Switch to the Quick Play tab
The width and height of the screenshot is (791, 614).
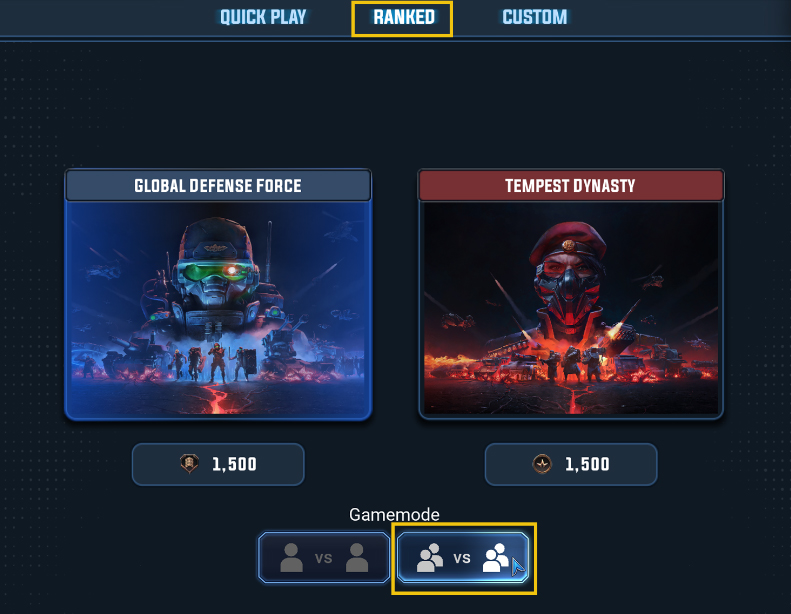(263, 17)
